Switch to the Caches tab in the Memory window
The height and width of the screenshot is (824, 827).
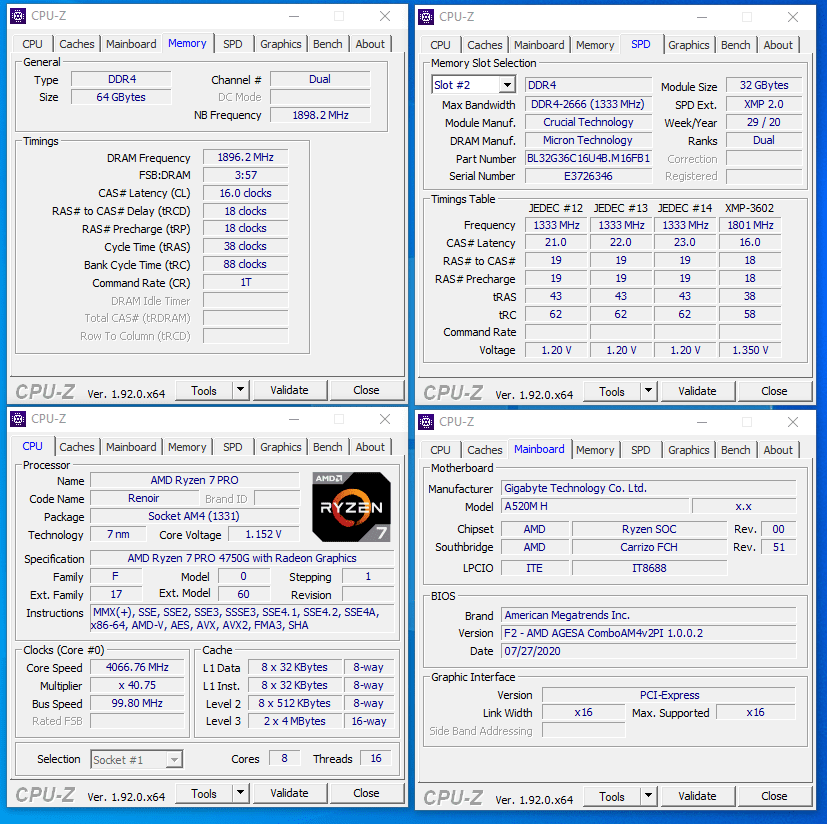click(x=76, y=44)
